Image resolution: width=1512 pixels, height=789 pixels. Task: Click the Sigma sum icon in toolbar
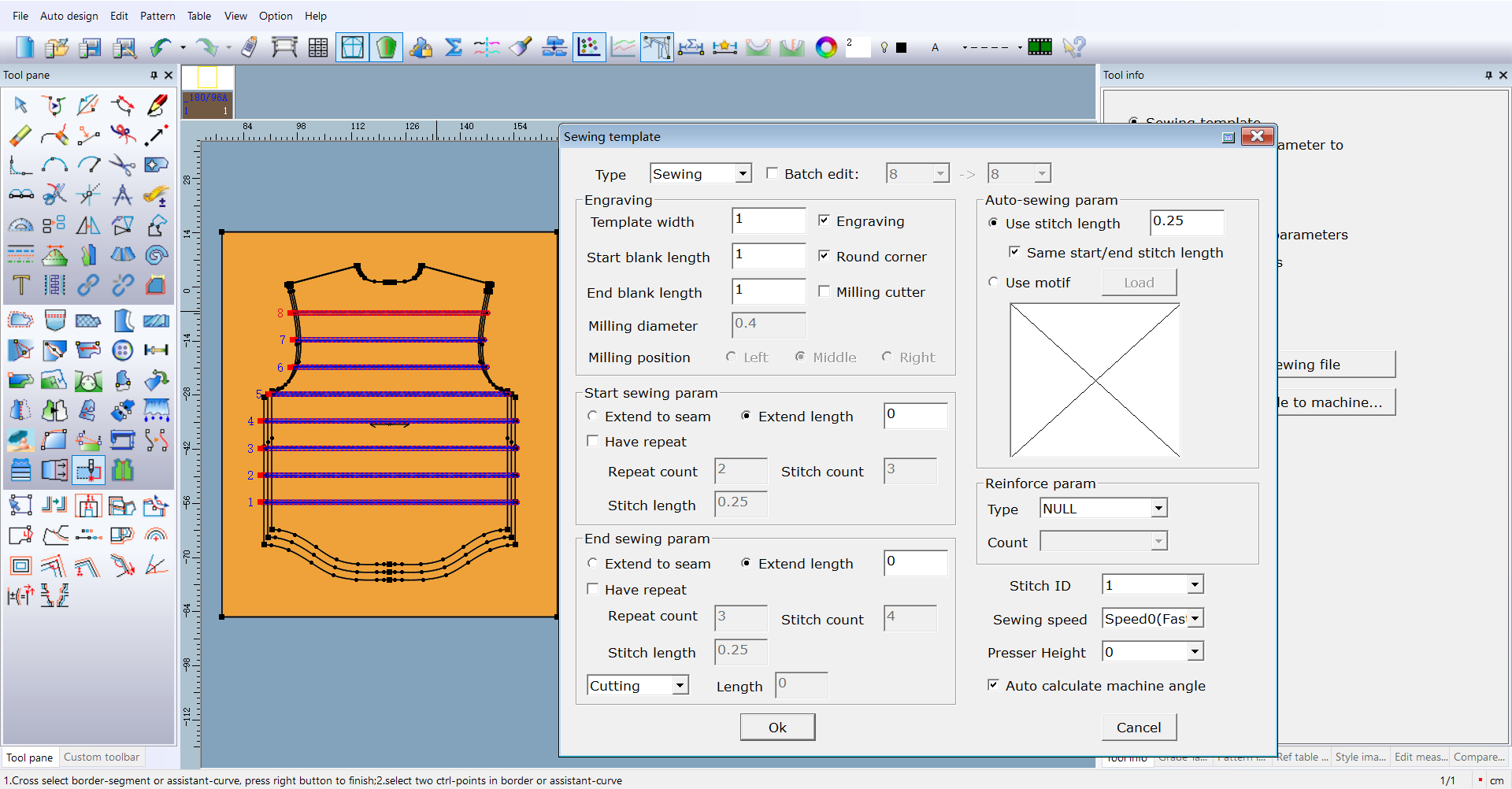tap(454, 47)
